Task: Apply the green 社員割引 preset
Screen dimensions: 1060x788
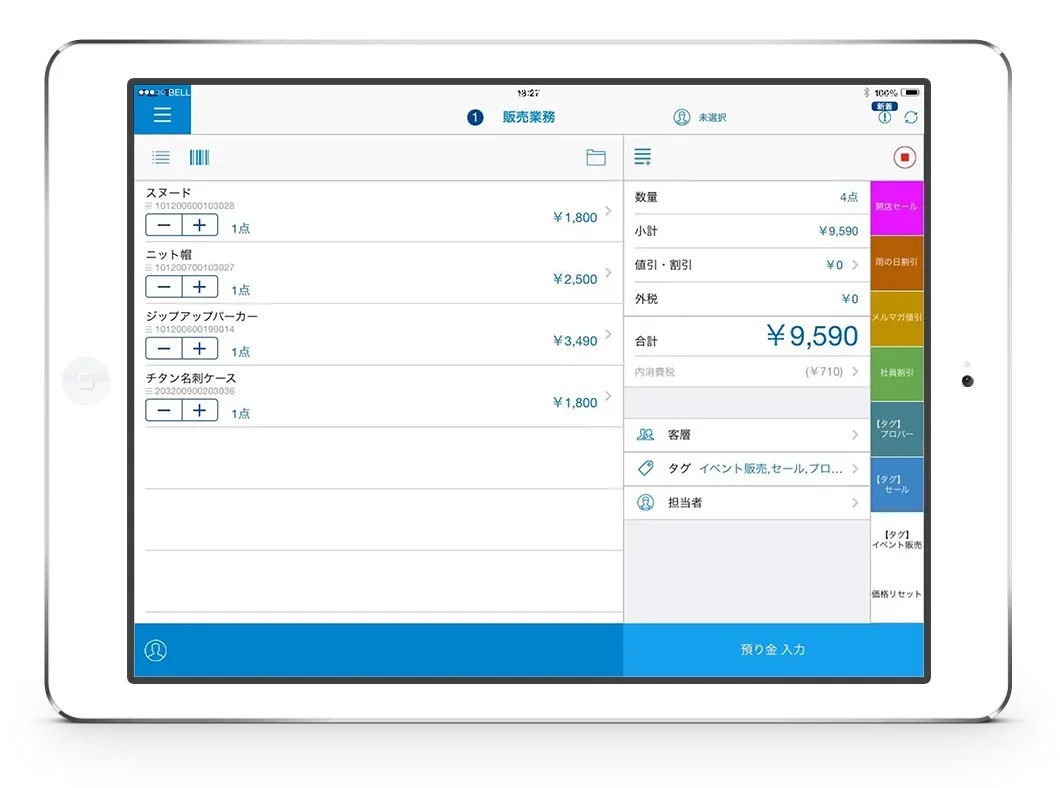Action: pos(896,374)
